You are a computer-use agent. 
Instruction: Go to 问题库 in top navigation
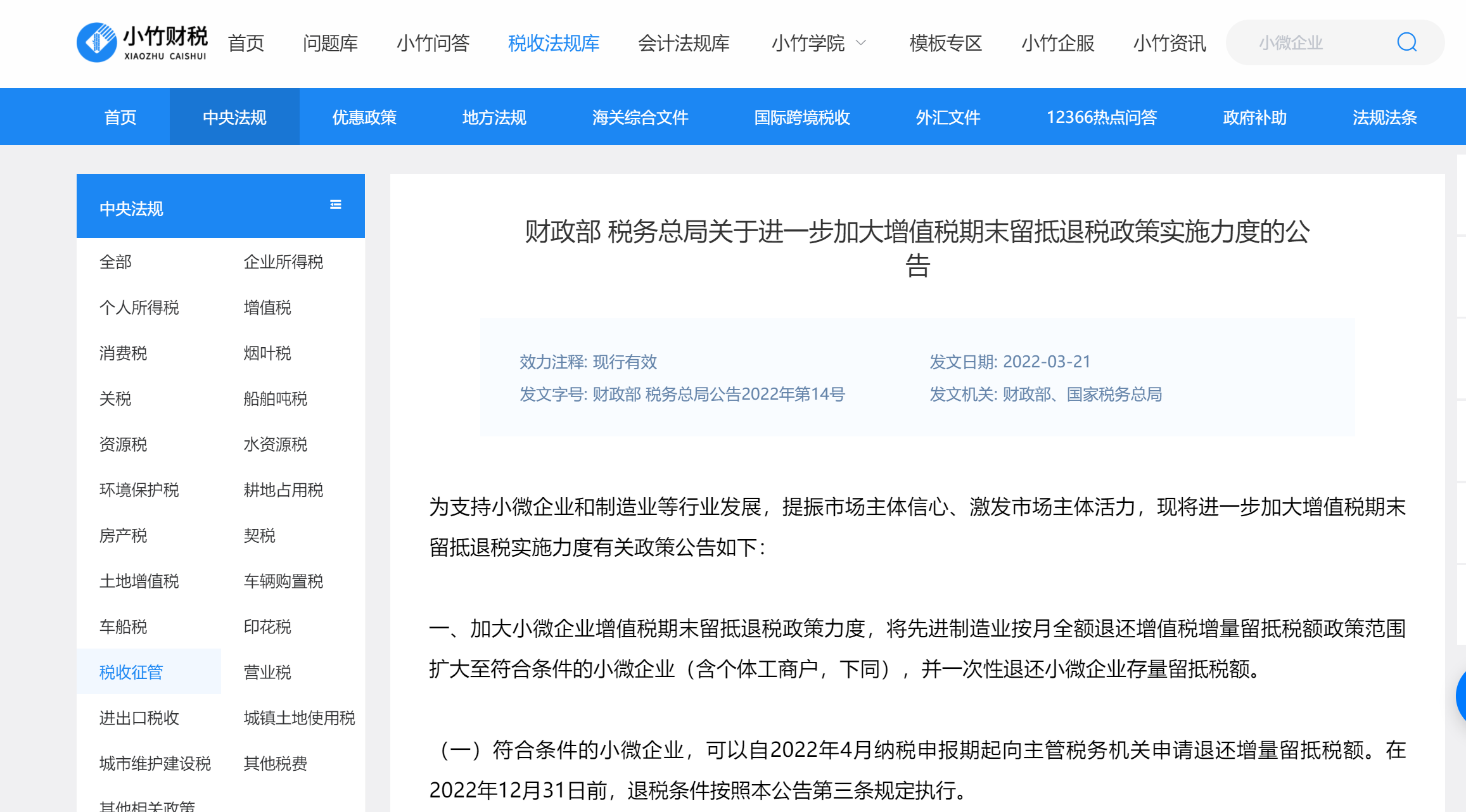pos(330,43)
